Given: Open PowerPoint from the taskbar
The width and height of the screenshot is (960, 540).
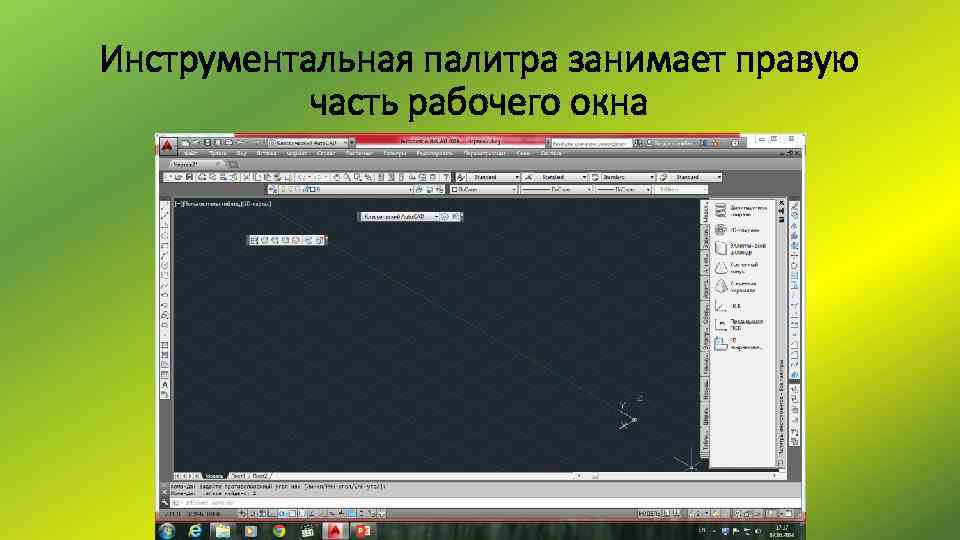Looking at the screenshot, I should point(363,531).
